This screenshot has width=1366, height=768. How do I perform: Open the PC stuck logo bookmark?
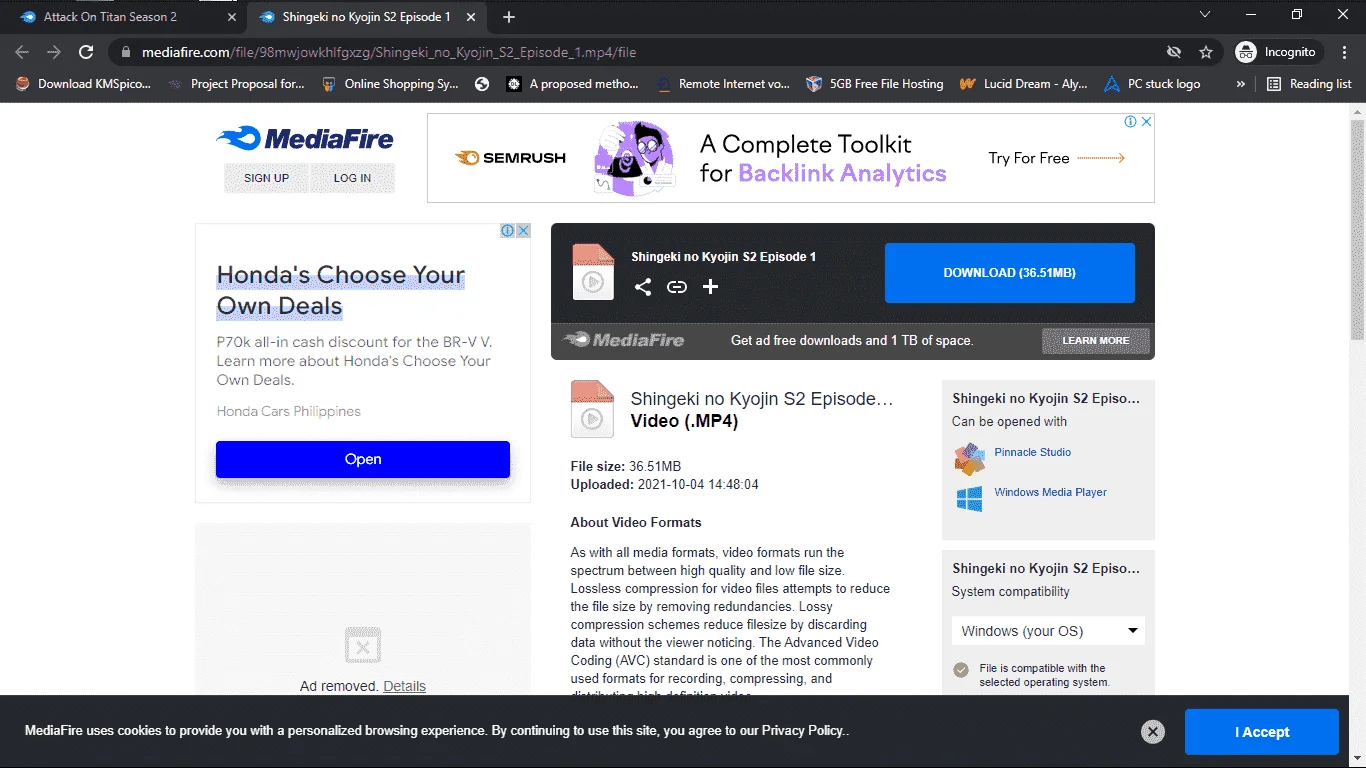coord(1152,84)
